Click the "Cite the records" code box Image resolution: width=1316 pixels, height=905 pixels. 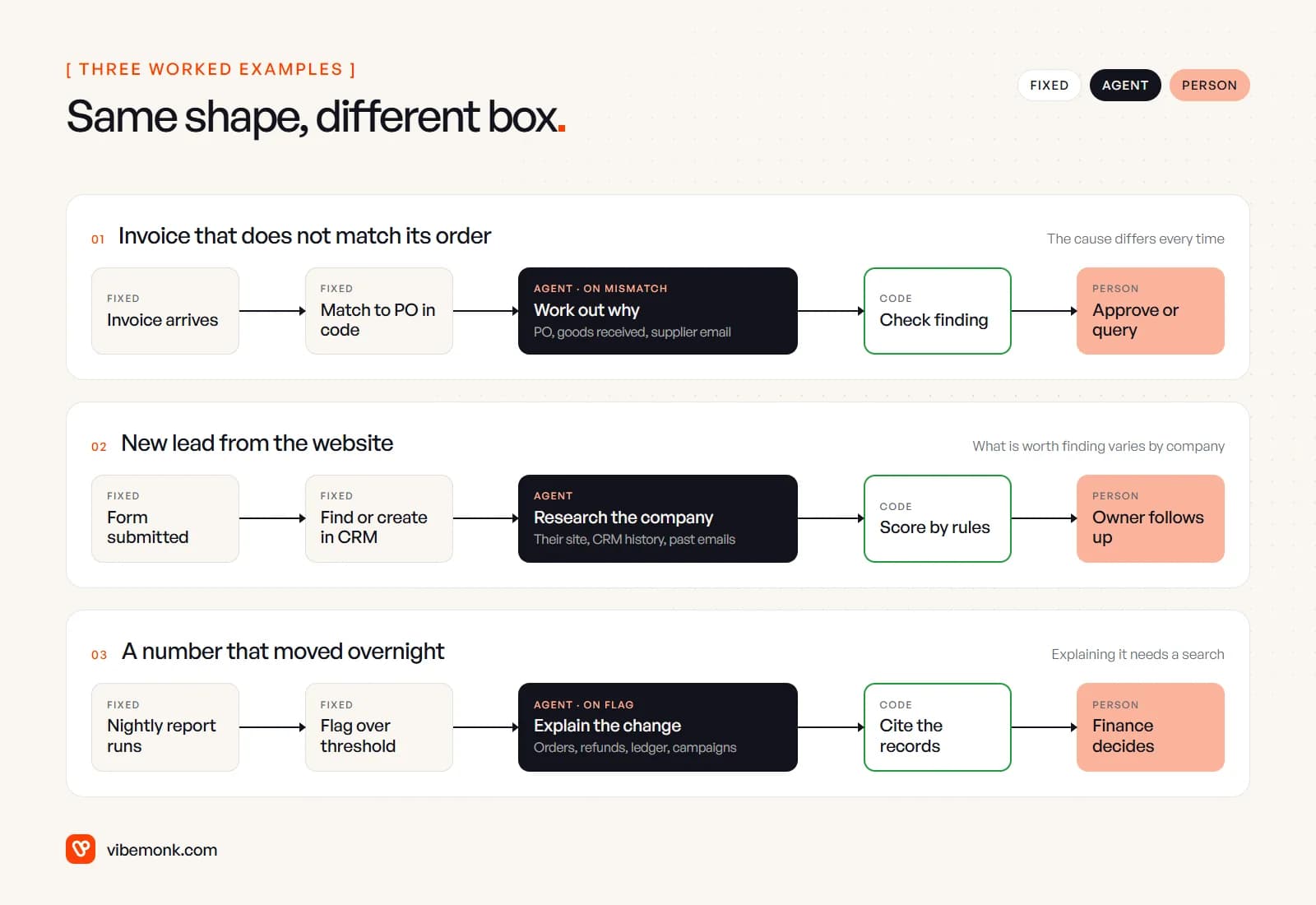pyautogui.click(x=938, y=727)
